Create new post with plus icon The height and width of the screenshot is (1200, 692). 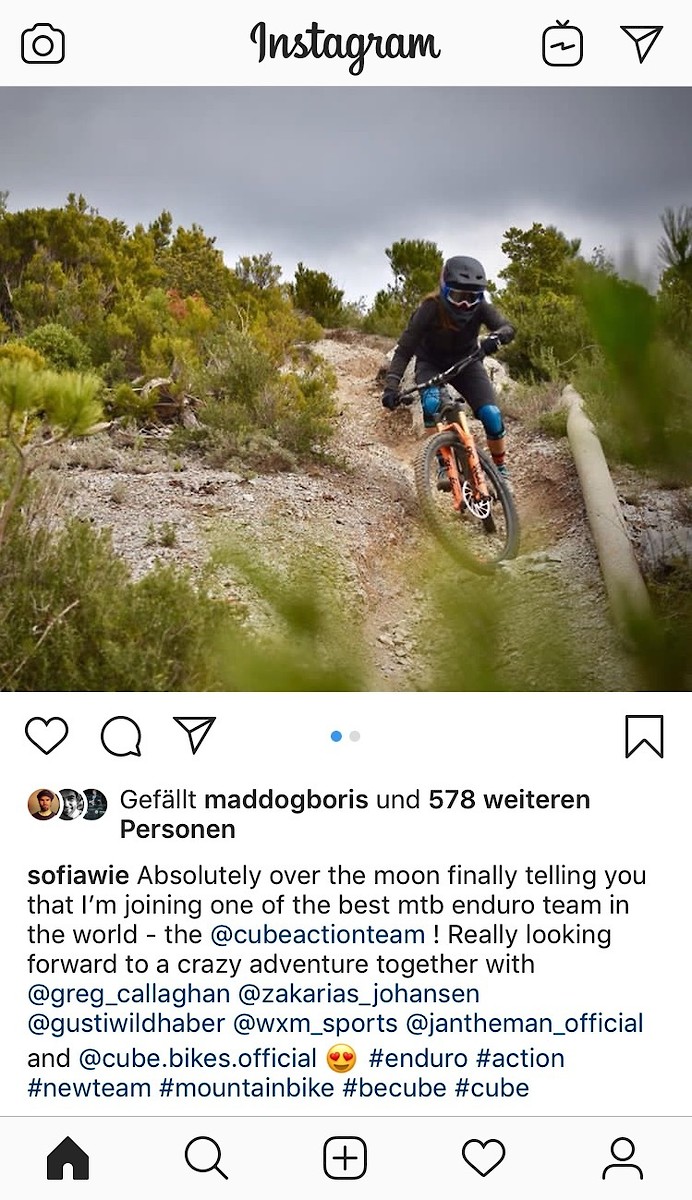345,1158
